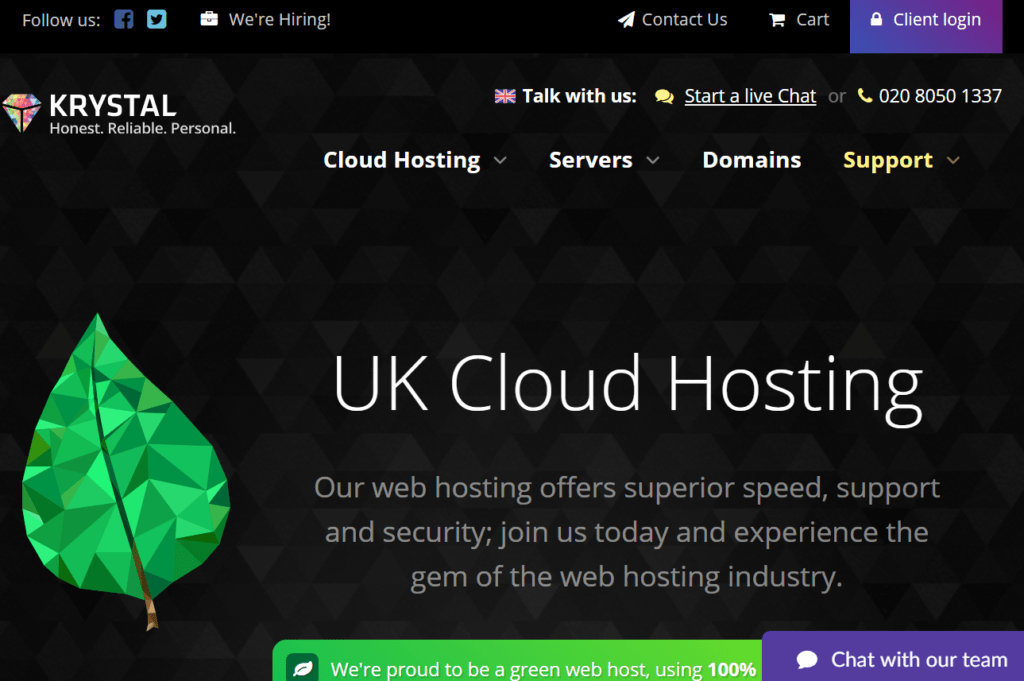This screenshot has width=1024, height=681.
Task: Call the 020 8050 1337 number link
Action: coord(940,96)
